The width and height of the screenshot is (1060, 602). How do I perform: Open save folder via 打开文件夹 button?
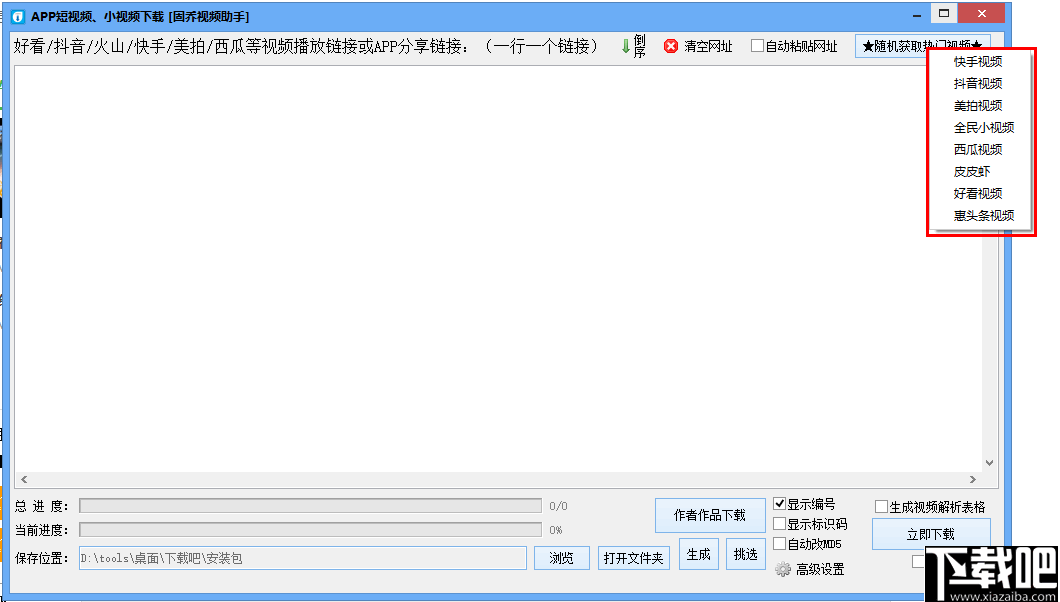click(x=634, y=558)
